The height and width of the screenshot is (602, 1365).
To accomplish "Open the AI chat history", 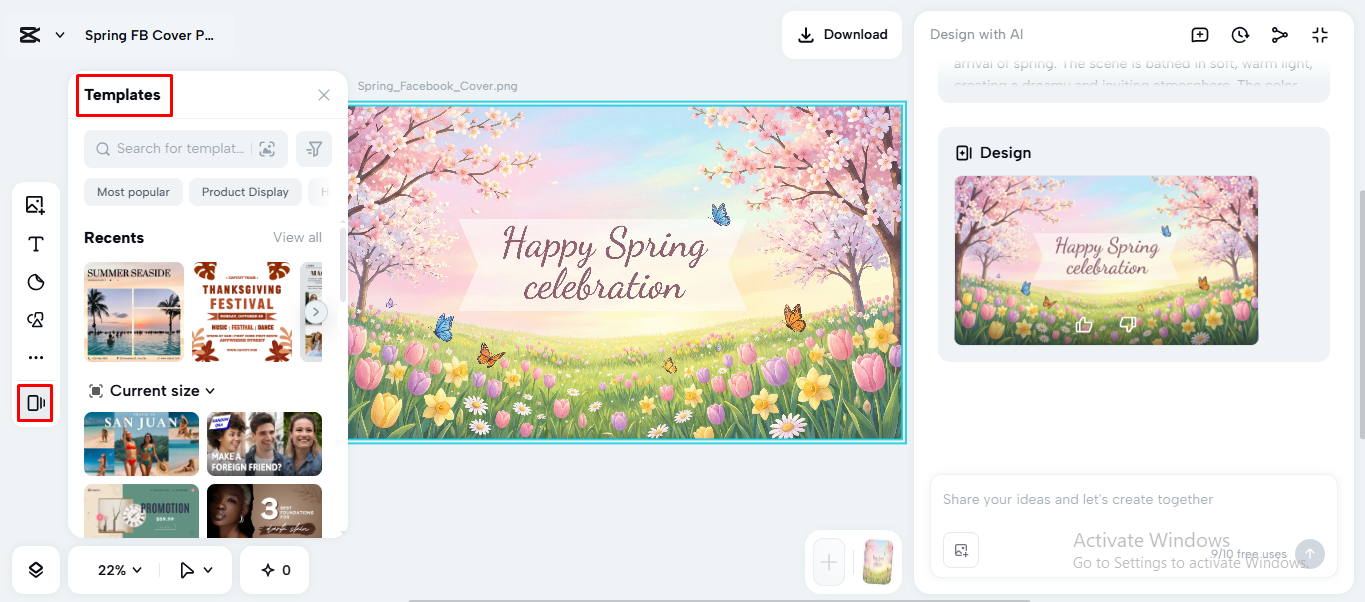I will (x=1240, y=34).
